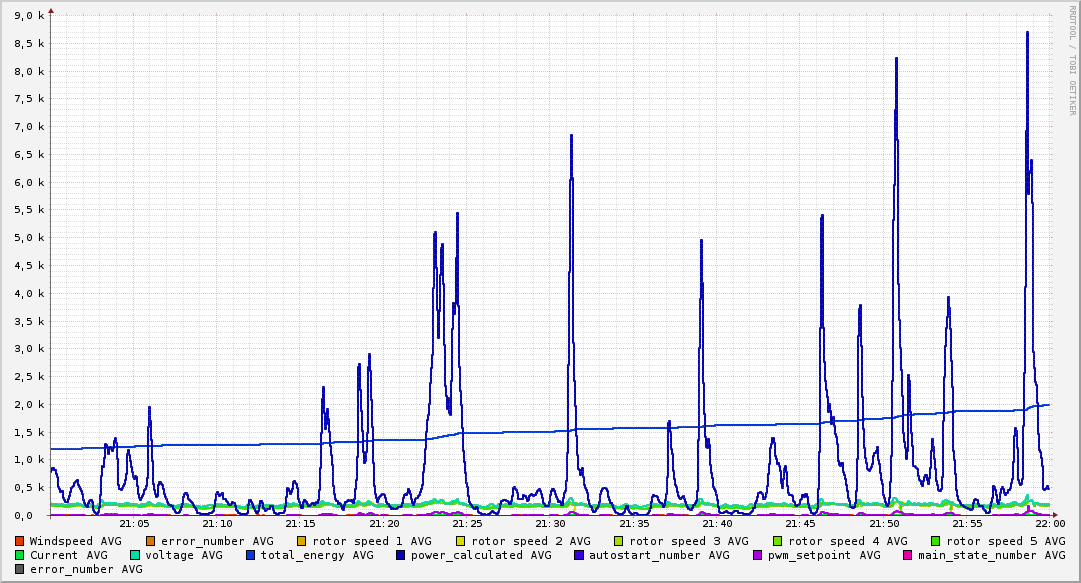Click the total_energy AVG blue swatch
1081x583 pixels.
point(250,555)
